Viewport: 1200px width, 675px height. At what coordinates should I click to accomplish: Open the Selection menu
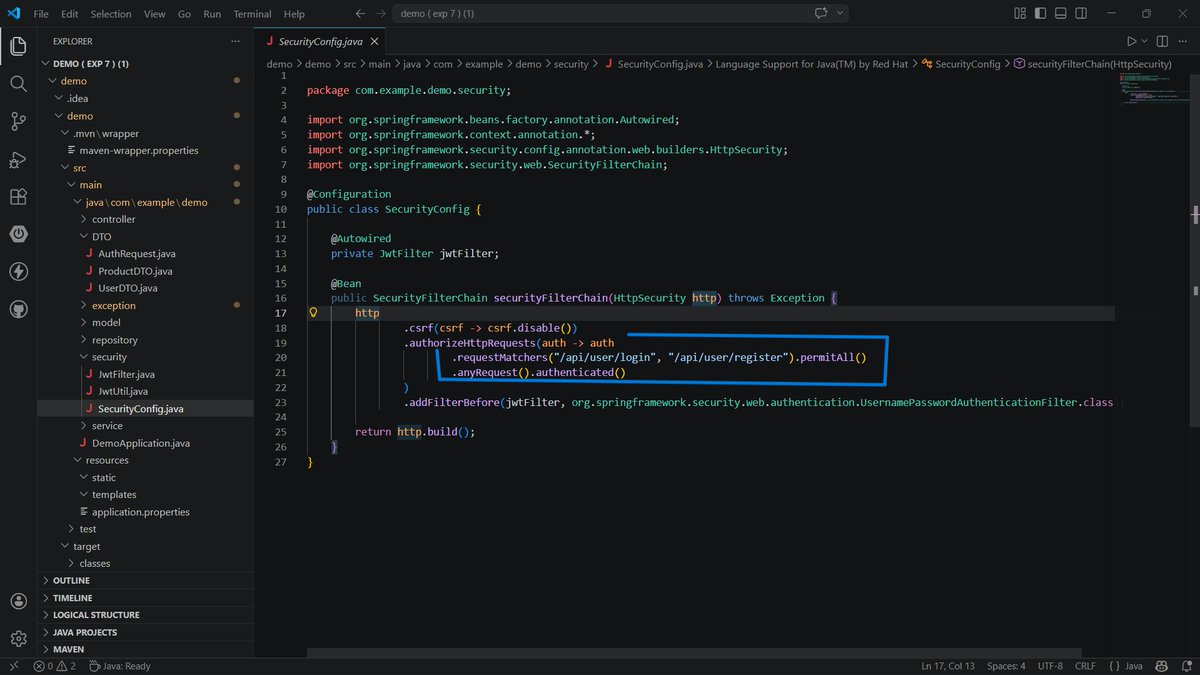pos(111,14)
